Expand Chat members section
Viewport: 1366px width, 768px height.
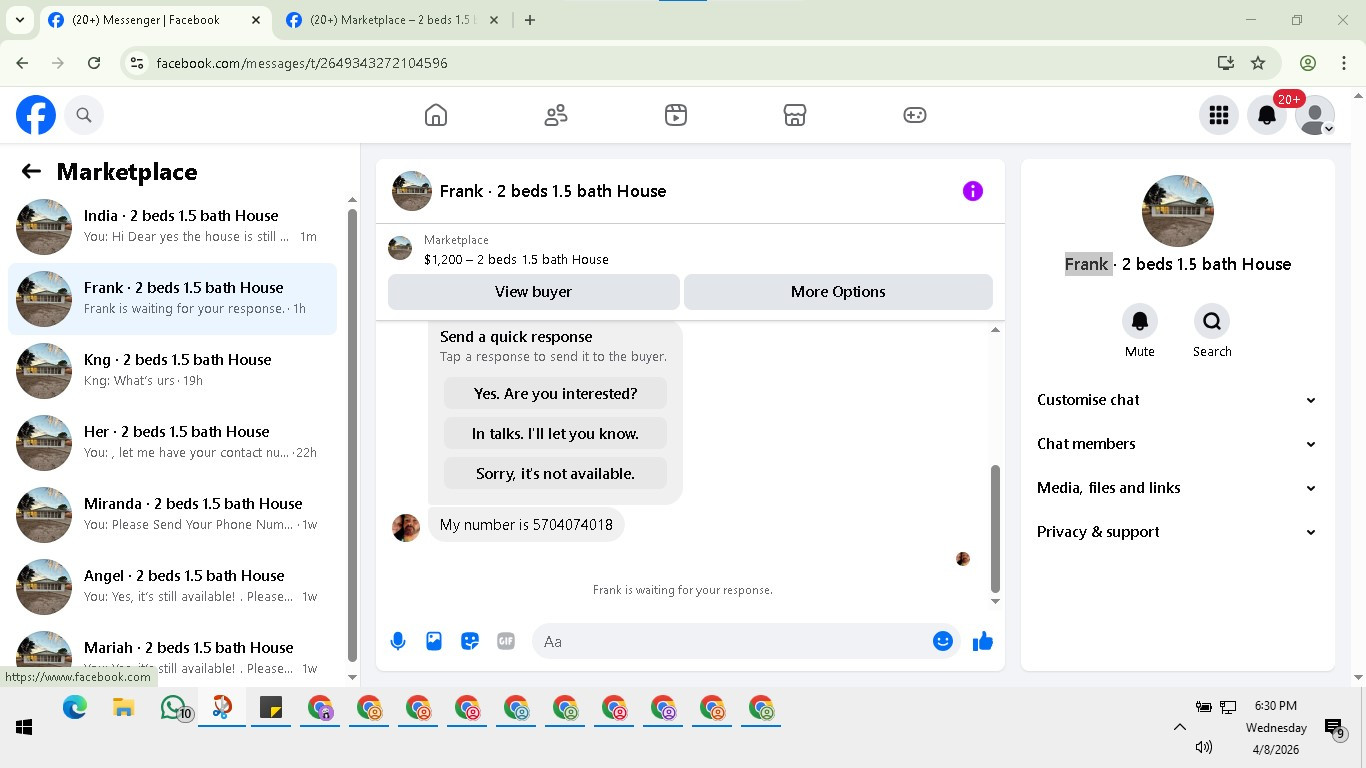(1177, 444)
